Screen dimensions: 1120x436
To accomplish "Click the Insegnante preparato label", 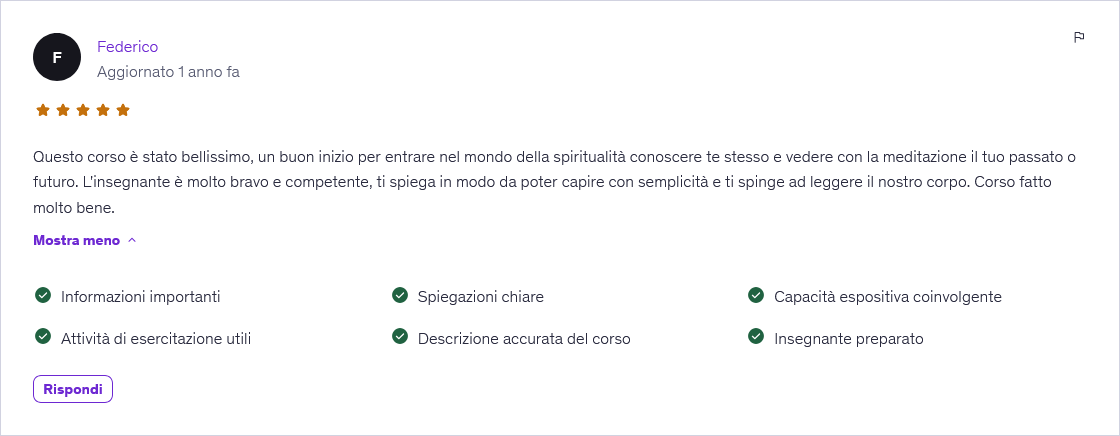I will [848, 339].
